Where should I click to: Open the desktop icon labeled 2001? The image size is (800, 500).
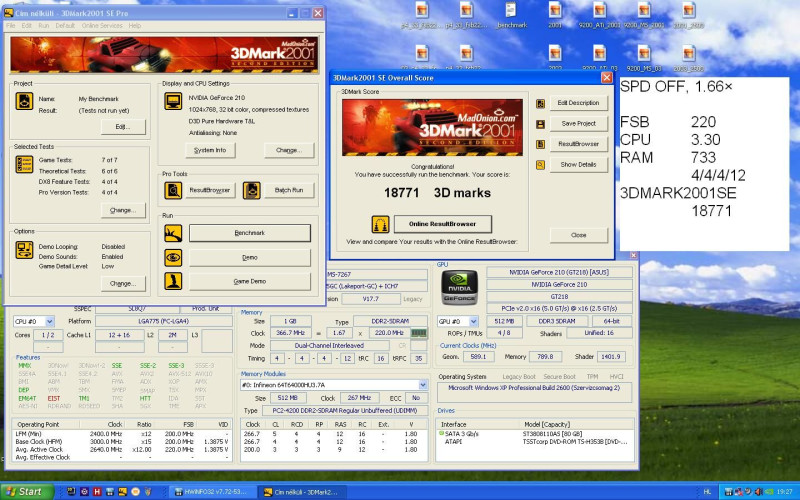[555, 15]
